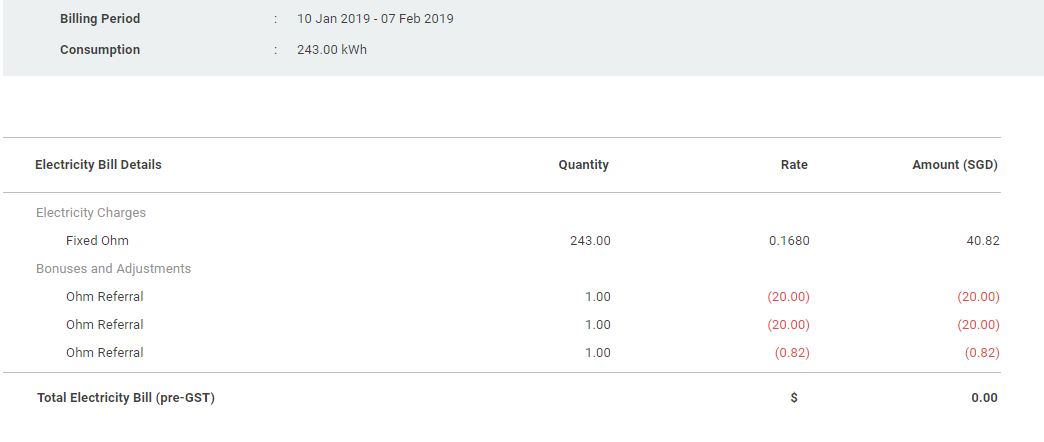Select the 0.00 total bill amount

984,398
